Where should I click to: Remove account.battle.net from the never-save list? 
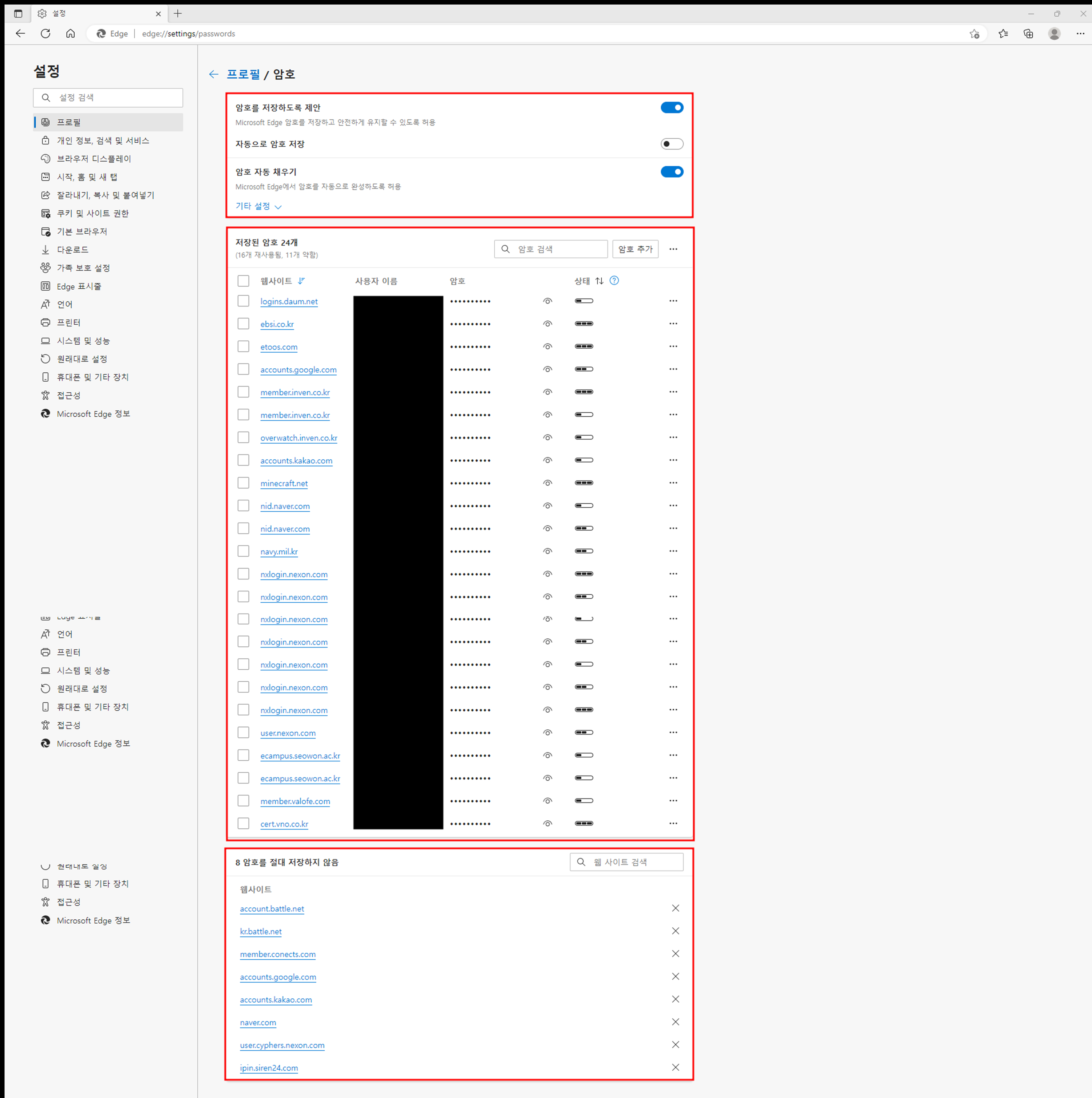point(675,908)
